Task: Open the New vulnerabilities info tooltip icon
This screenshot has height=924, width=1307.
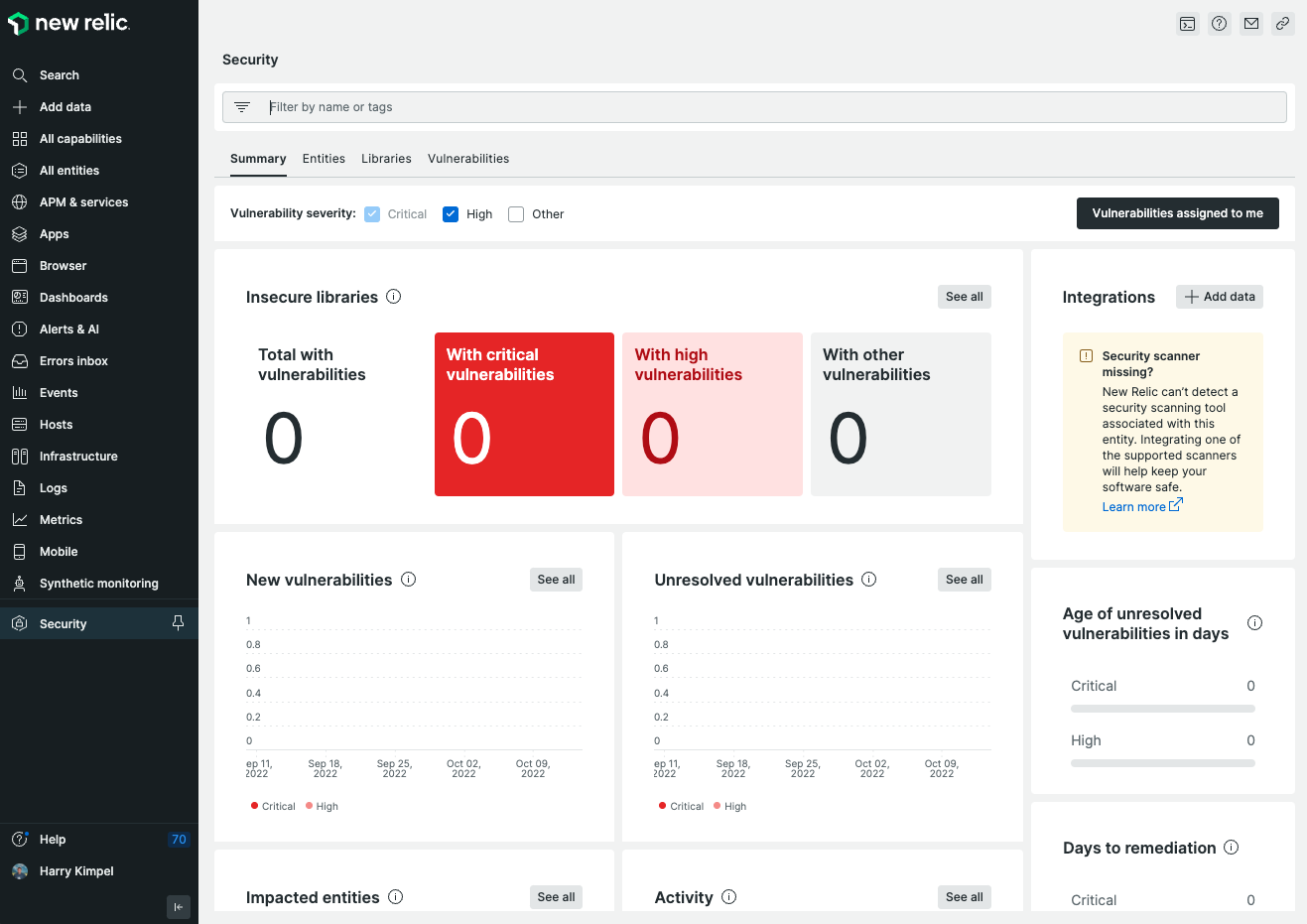Action: click(408, 579)
